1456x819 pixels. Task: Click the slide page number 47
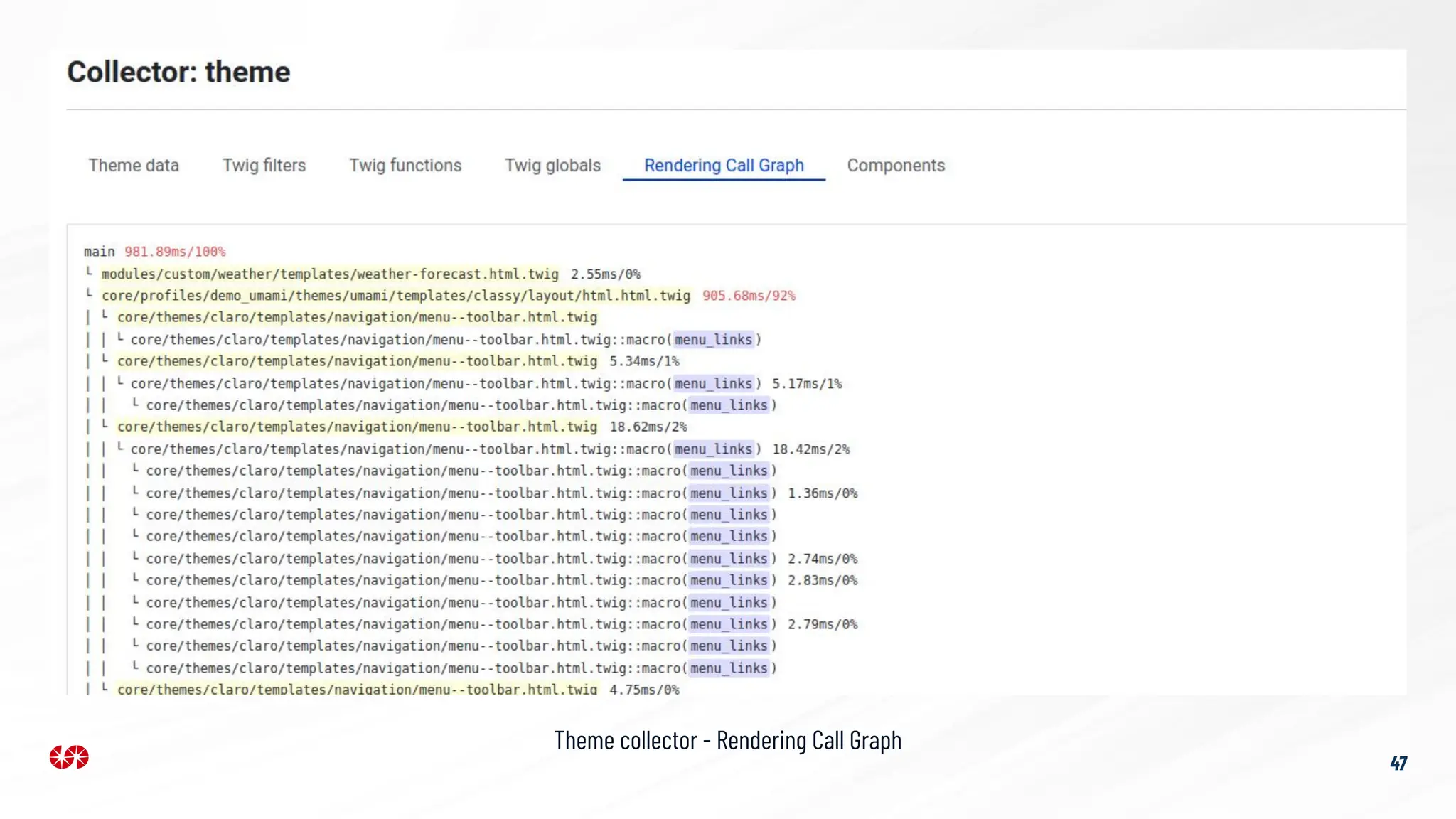point(1398,763)
